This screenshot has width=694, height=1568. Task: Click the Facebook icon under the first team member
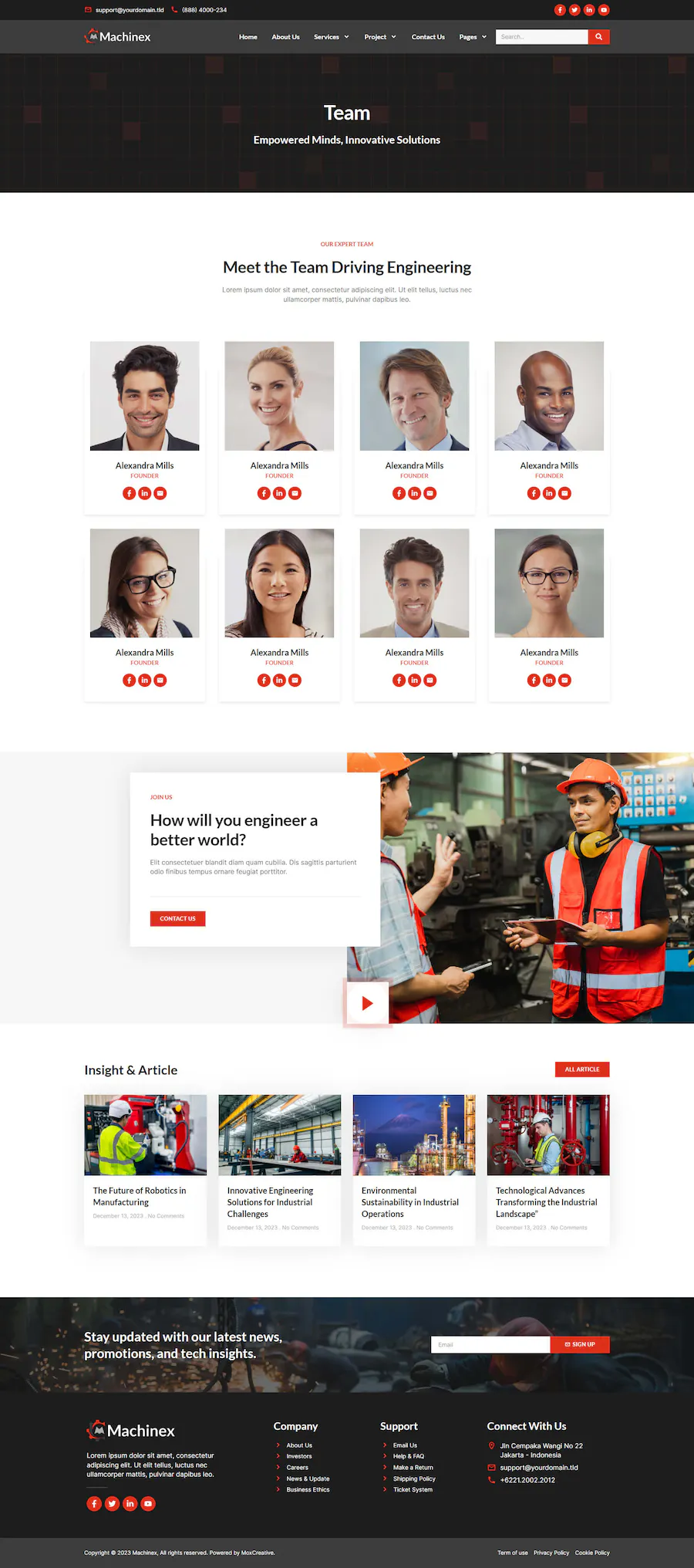(x=129, y=493)
